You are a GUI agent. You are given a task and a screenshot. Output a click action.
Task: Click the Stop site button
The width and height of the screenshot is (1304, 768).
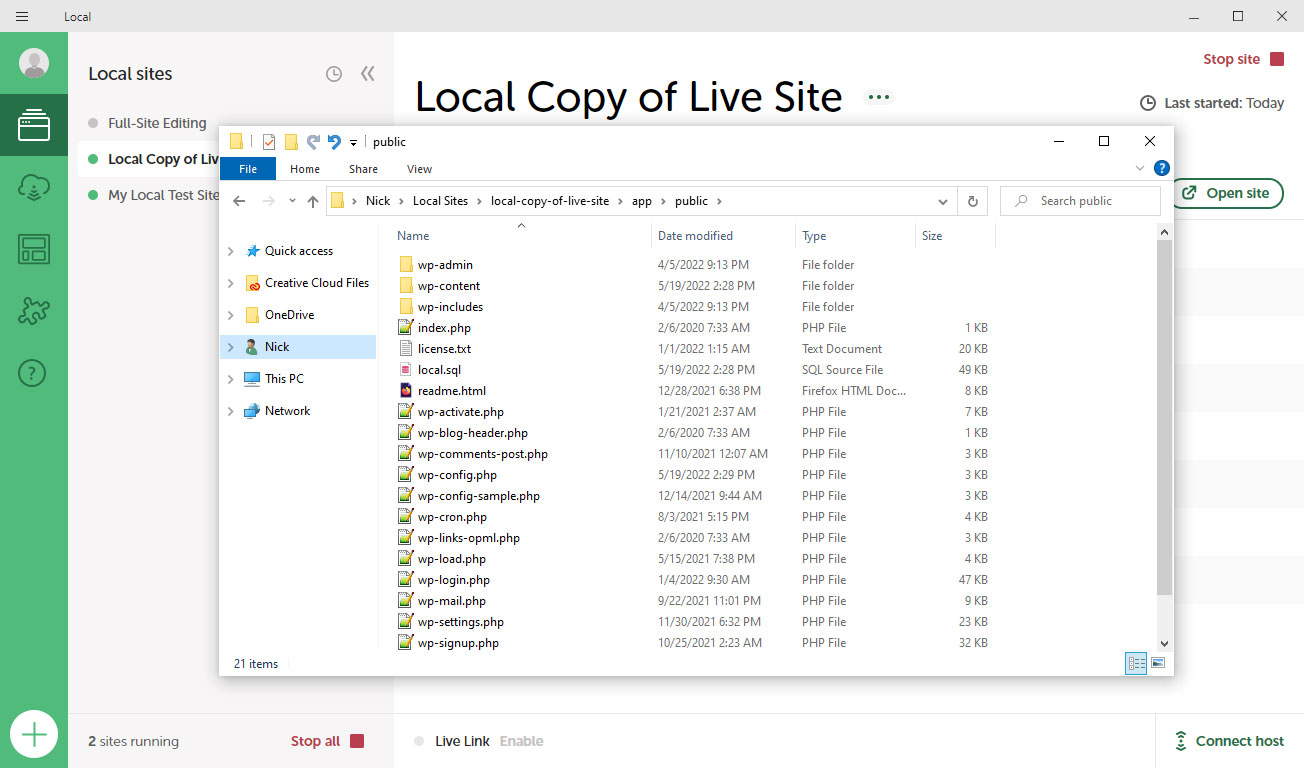[1243, 59]
